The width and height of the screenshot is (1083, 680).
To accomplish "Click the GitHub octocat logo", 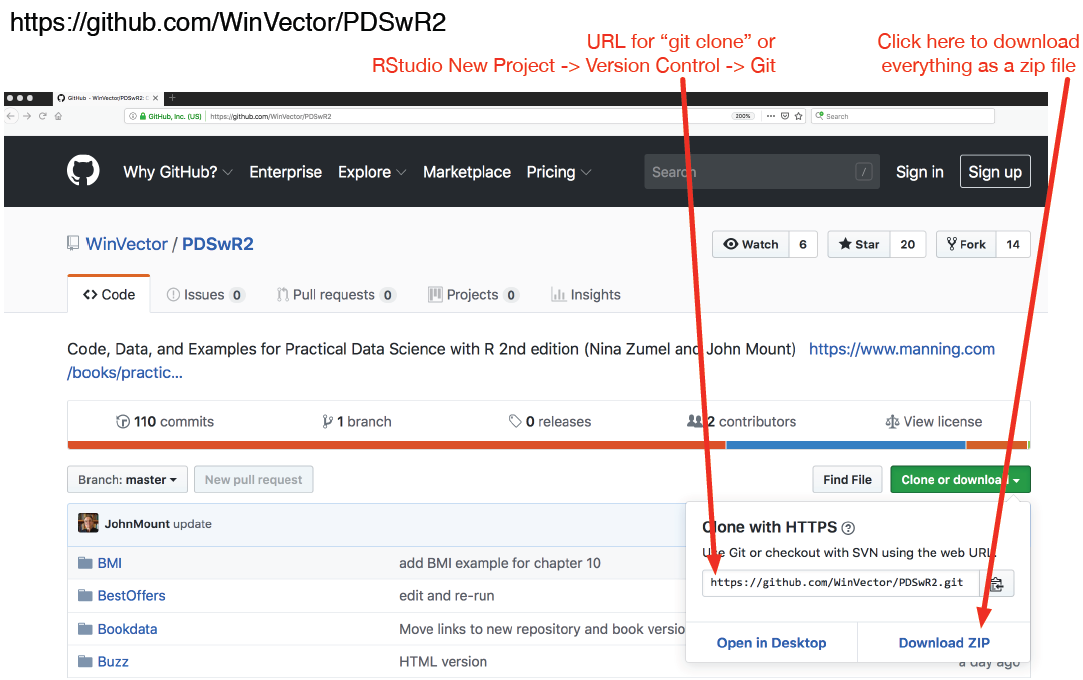I will (83, 171).
